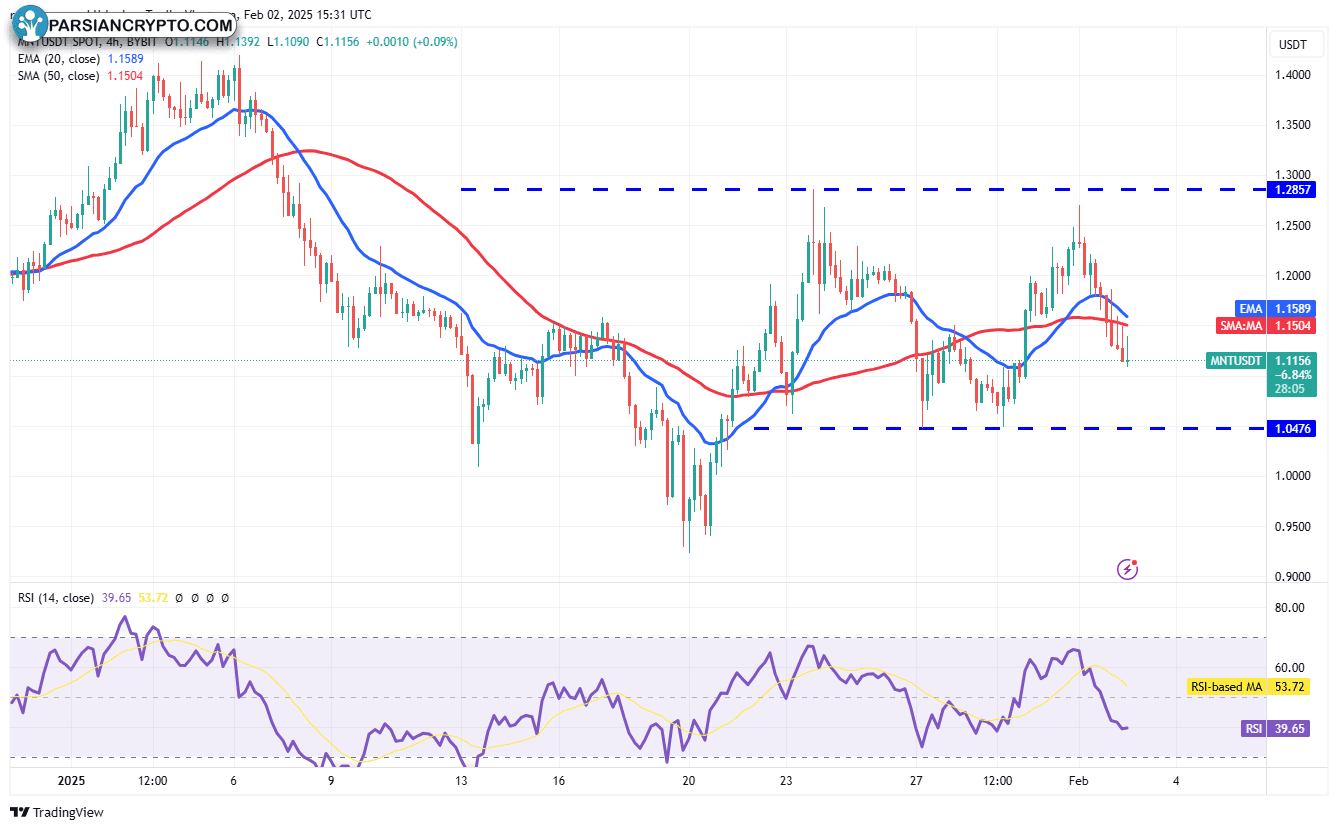1338x830 pixels.
Task: Click the EMA legend value 1.1589
Action: pyautogui.click(x=124, y=60)
